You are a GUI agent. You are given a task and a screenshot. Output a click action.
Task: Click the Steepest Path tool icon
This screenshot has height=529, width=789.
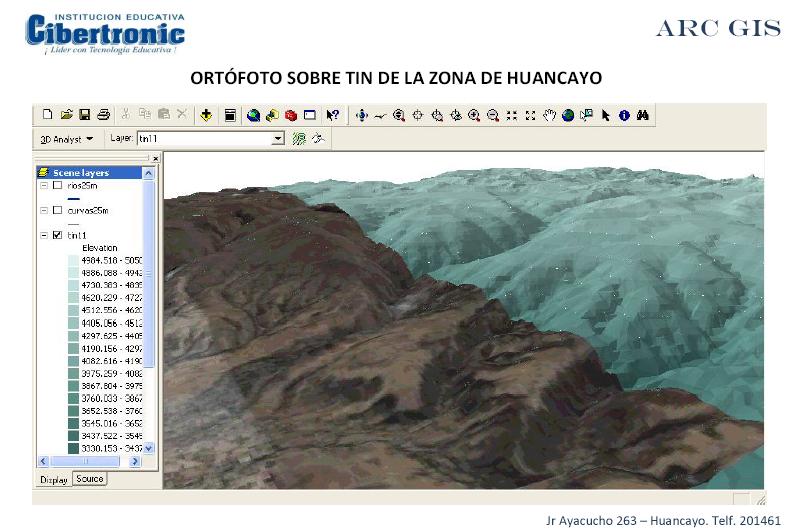(x=318, y=138)
